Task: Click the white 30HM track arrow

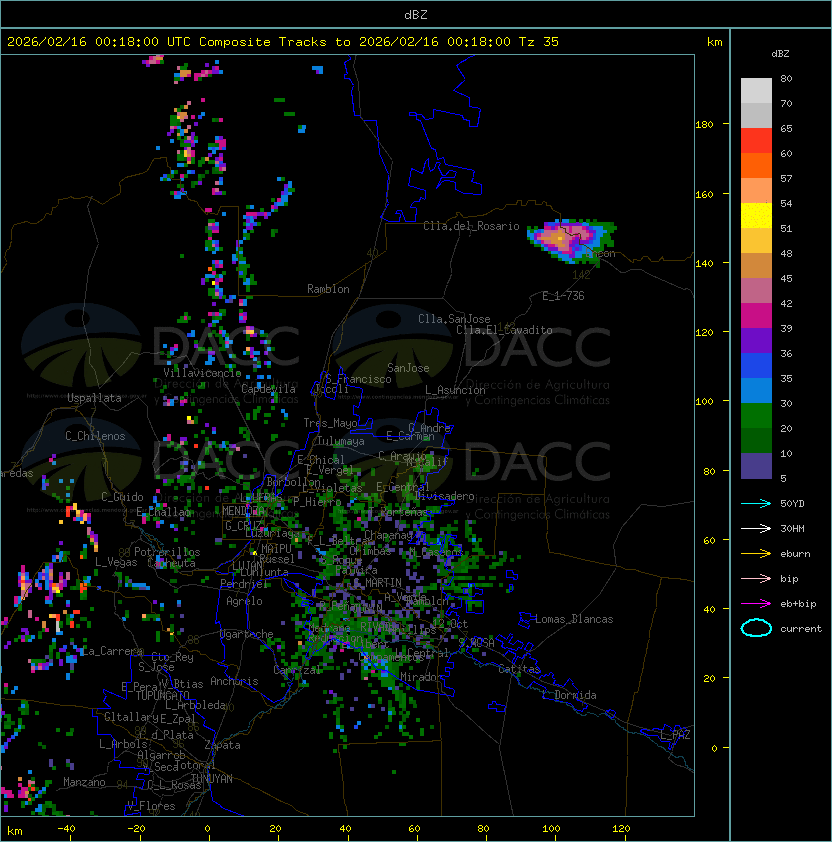Action: point(756,528)
